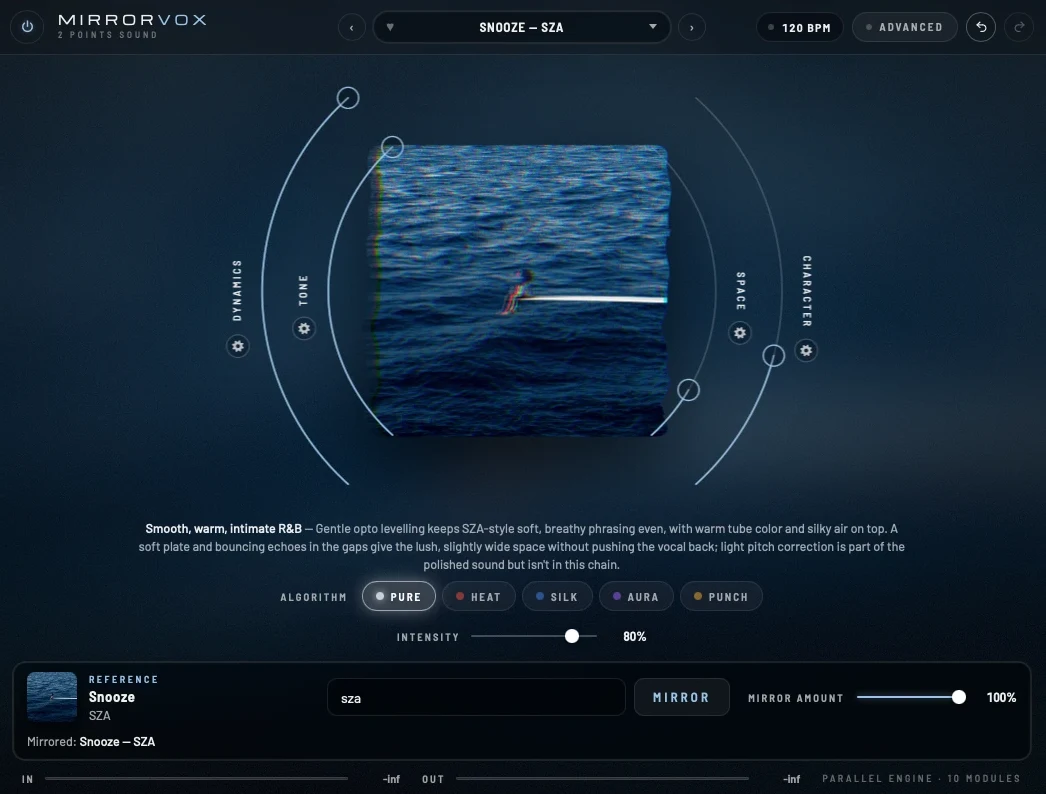The height and width of the screenshot is (794, 1046).
Task: Undo the last change
Action: 981,27
